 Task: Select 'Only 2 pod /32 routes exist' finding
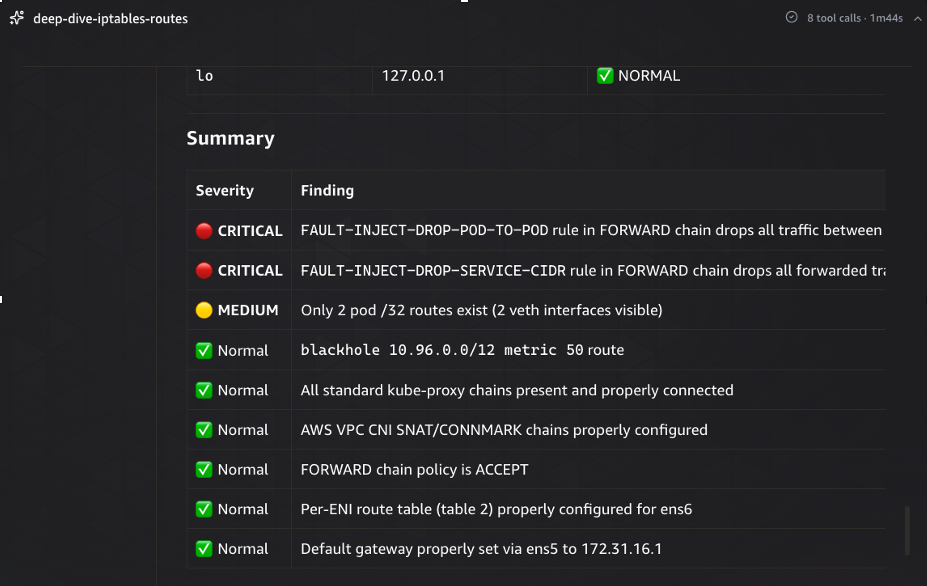point(481,310)
